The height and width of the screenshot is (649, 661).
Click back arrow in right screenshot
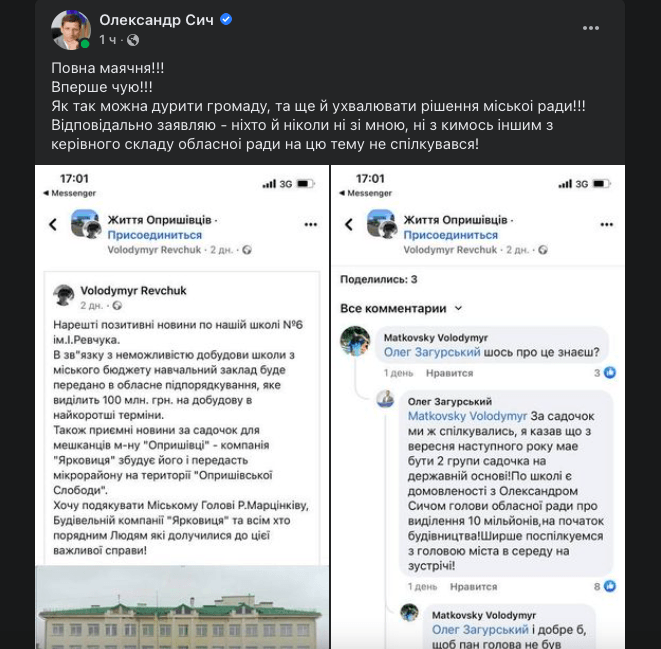tap(349, 225)
